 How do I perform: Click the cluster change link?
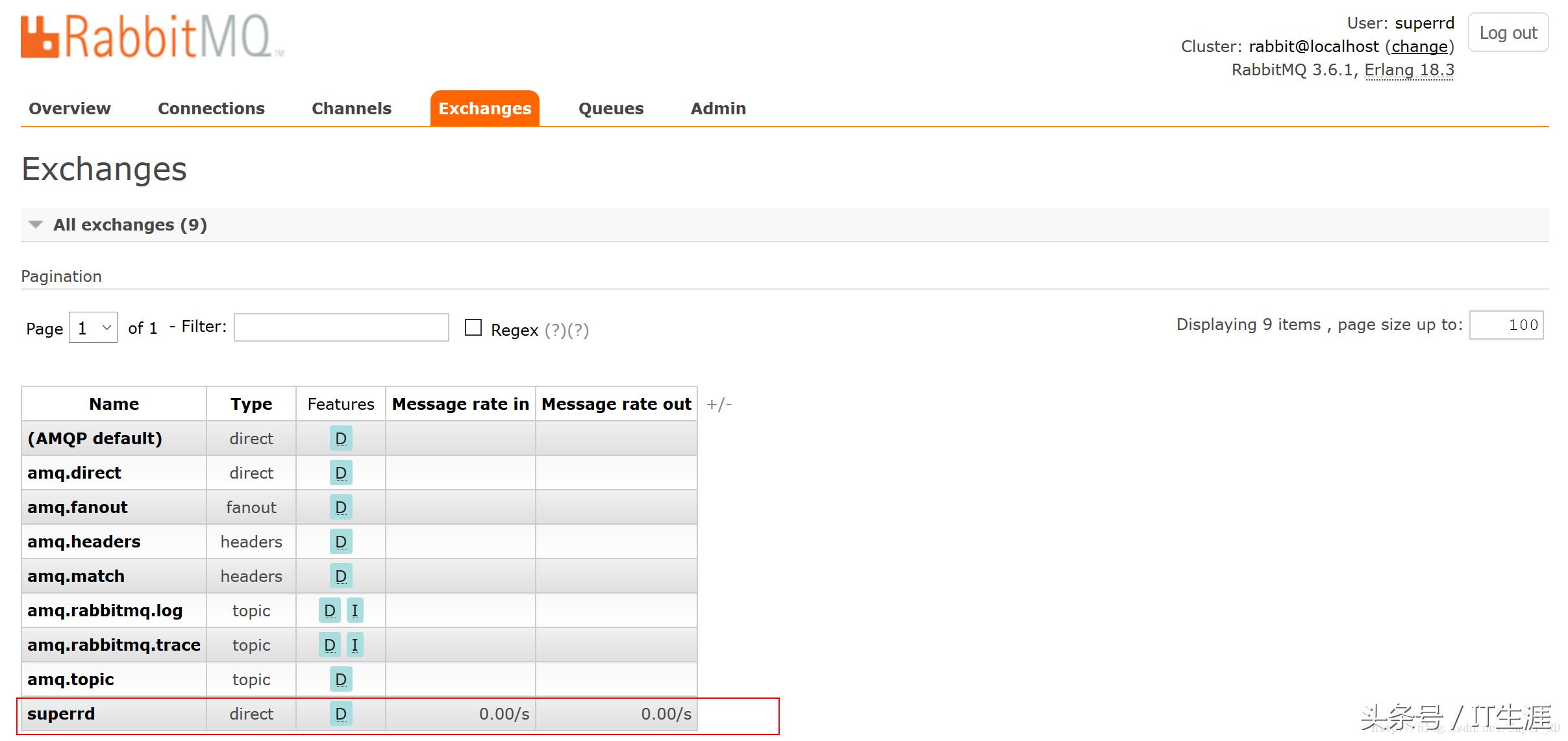point(1419,47)
